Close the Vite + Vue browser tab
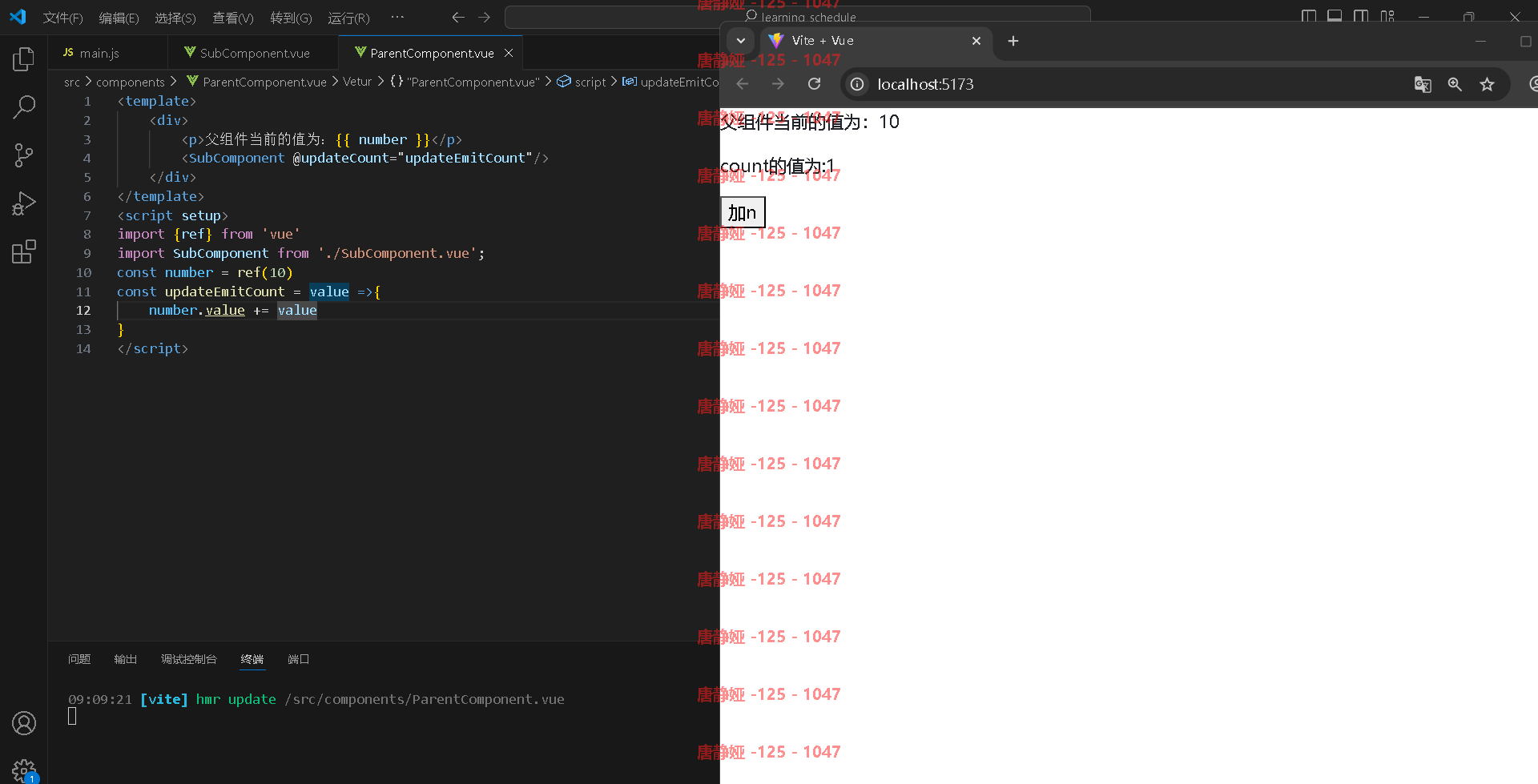The width and height of the screenshot is (1538, 784). (976, 41)
